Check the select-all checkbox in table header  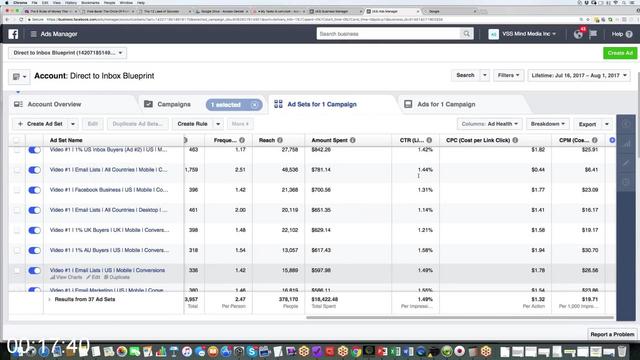(17, 140)
